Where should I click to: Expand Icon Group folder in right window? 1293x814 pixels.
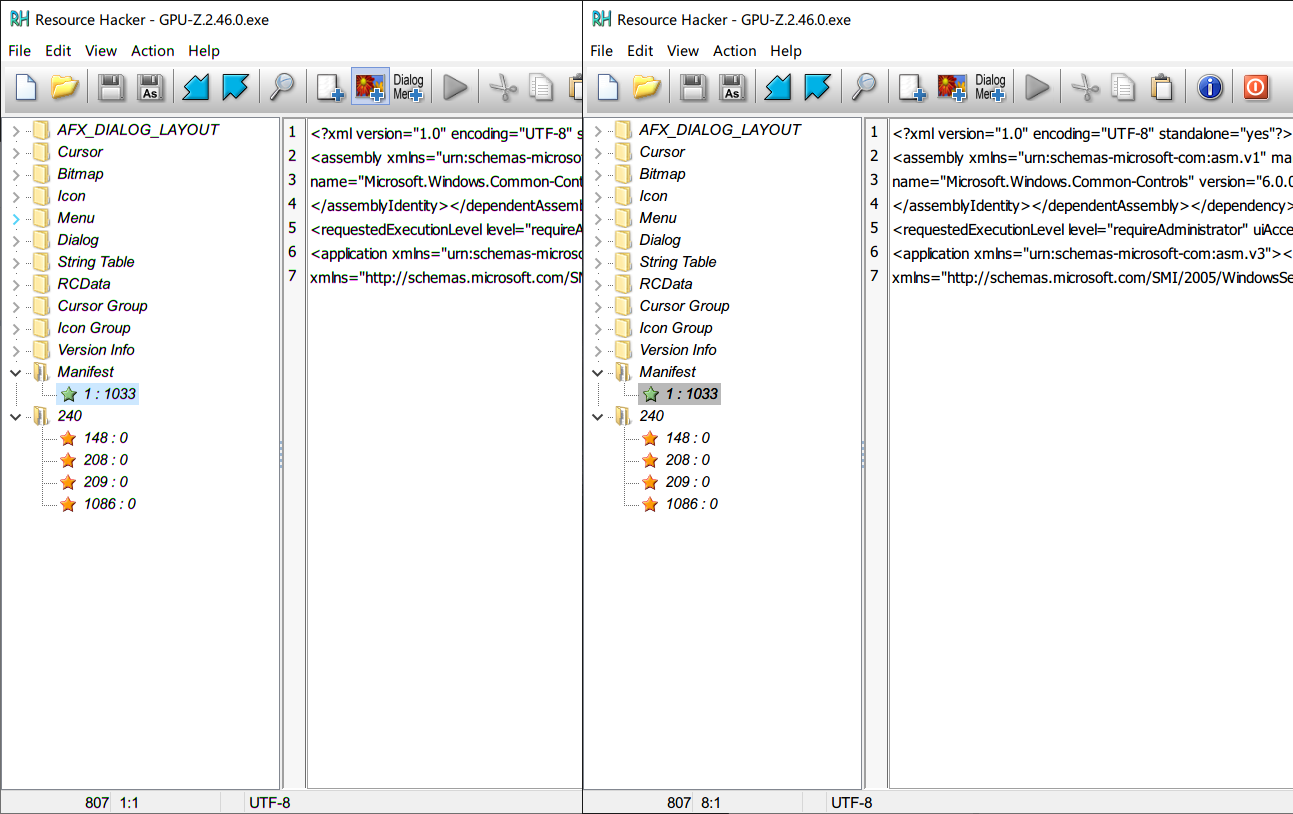(598, 328)
